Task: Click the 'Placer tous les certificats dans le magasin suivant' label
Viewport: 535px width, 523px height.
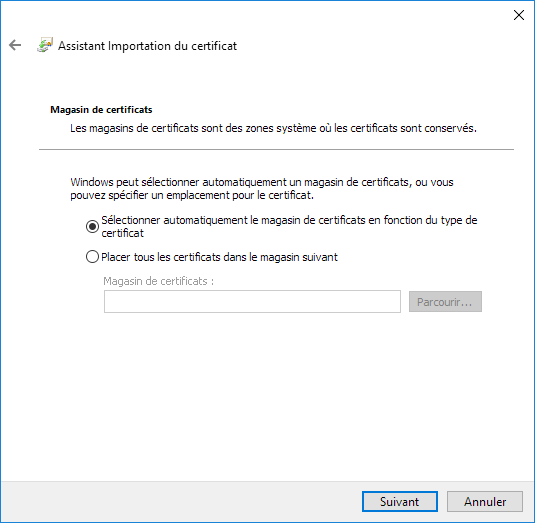Action: pos(219,257)
